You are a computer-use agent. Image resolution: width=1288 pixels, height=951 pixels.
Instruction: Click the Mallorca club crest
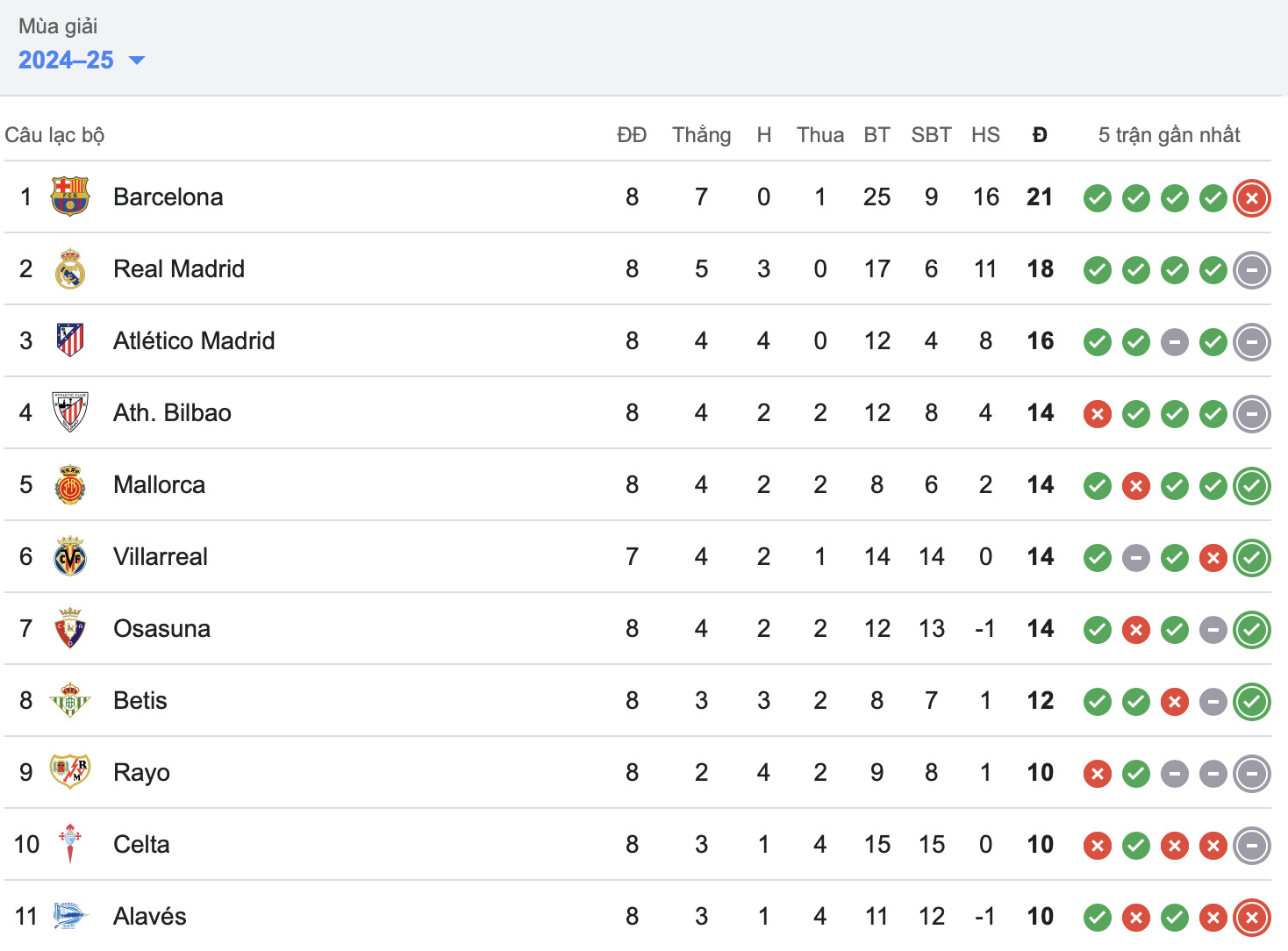(x=70, y=484)
